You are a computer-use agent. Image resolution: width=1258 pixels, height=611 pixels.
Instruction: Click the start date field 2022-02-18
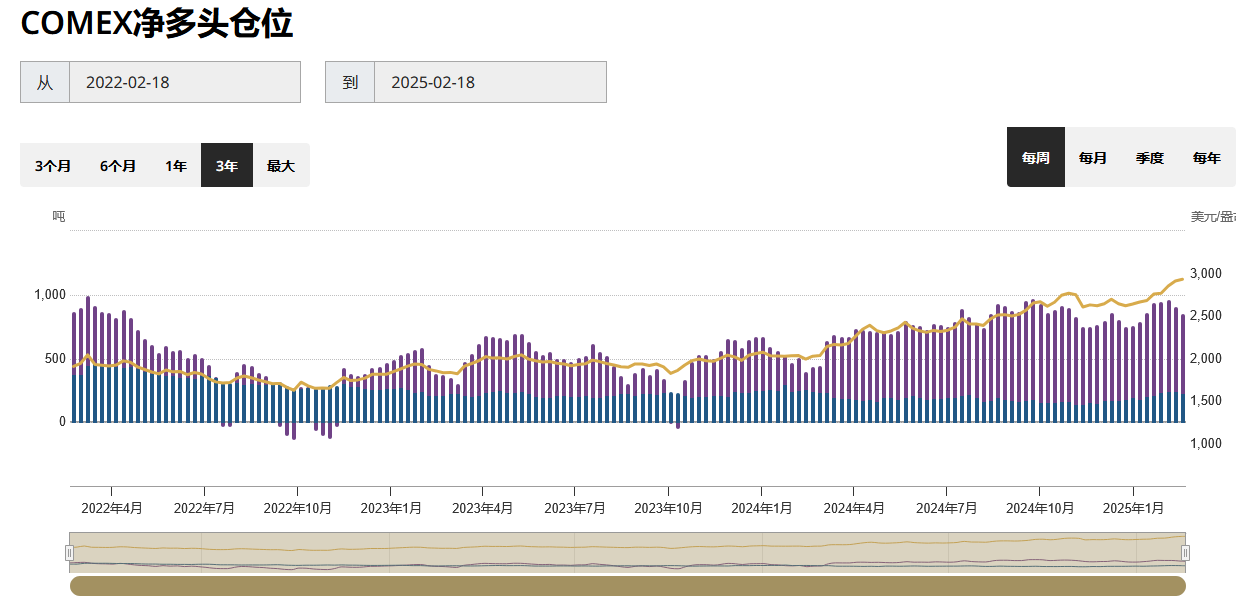184,82
